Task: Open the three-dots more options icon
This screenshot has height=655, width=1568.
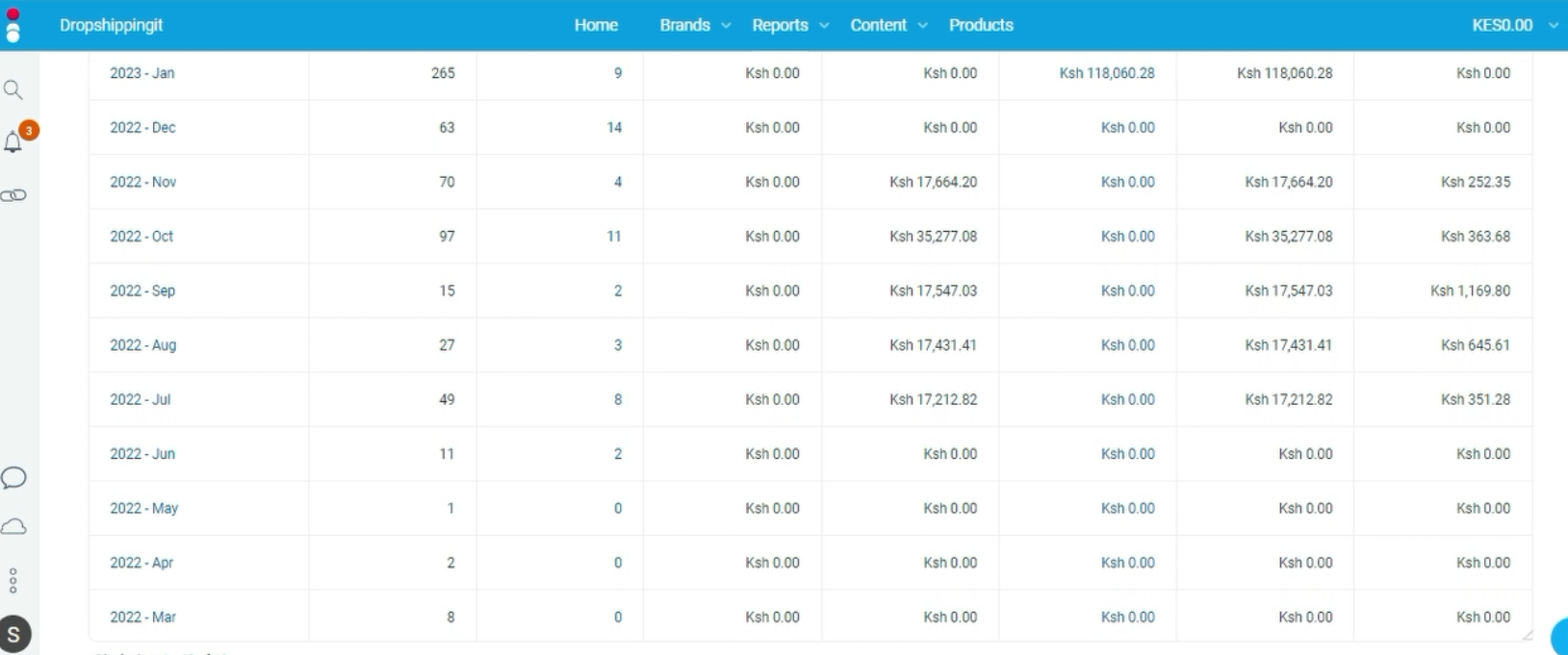Action: tap(13, 581)
